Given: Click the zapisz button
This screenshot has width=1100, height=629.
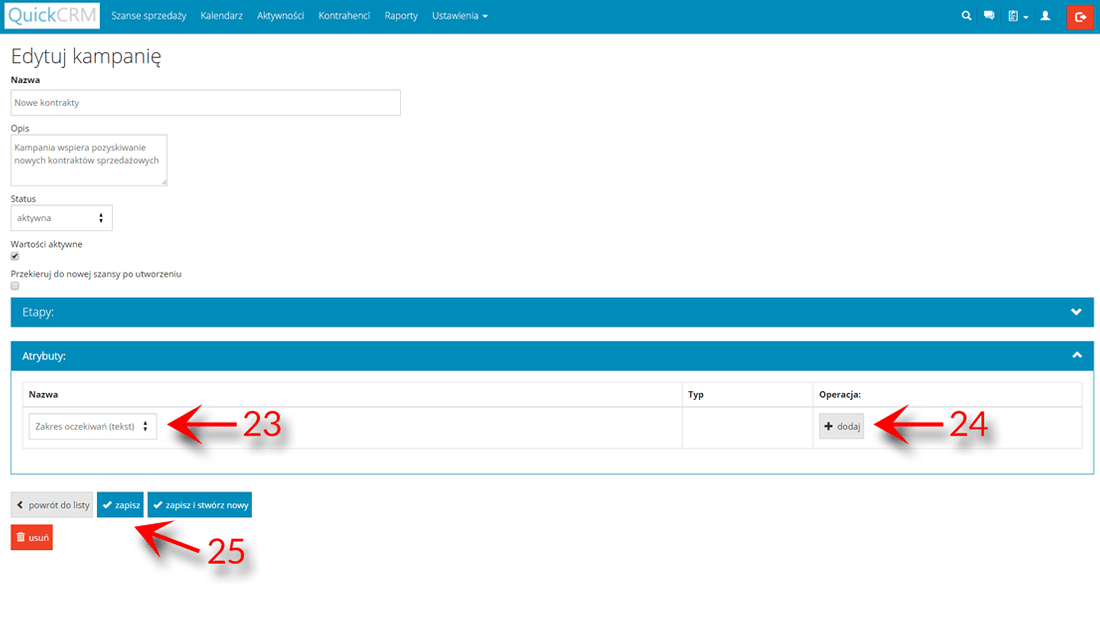Looking at the screenshot, I should pyautogui.click(x=120, y=505).
